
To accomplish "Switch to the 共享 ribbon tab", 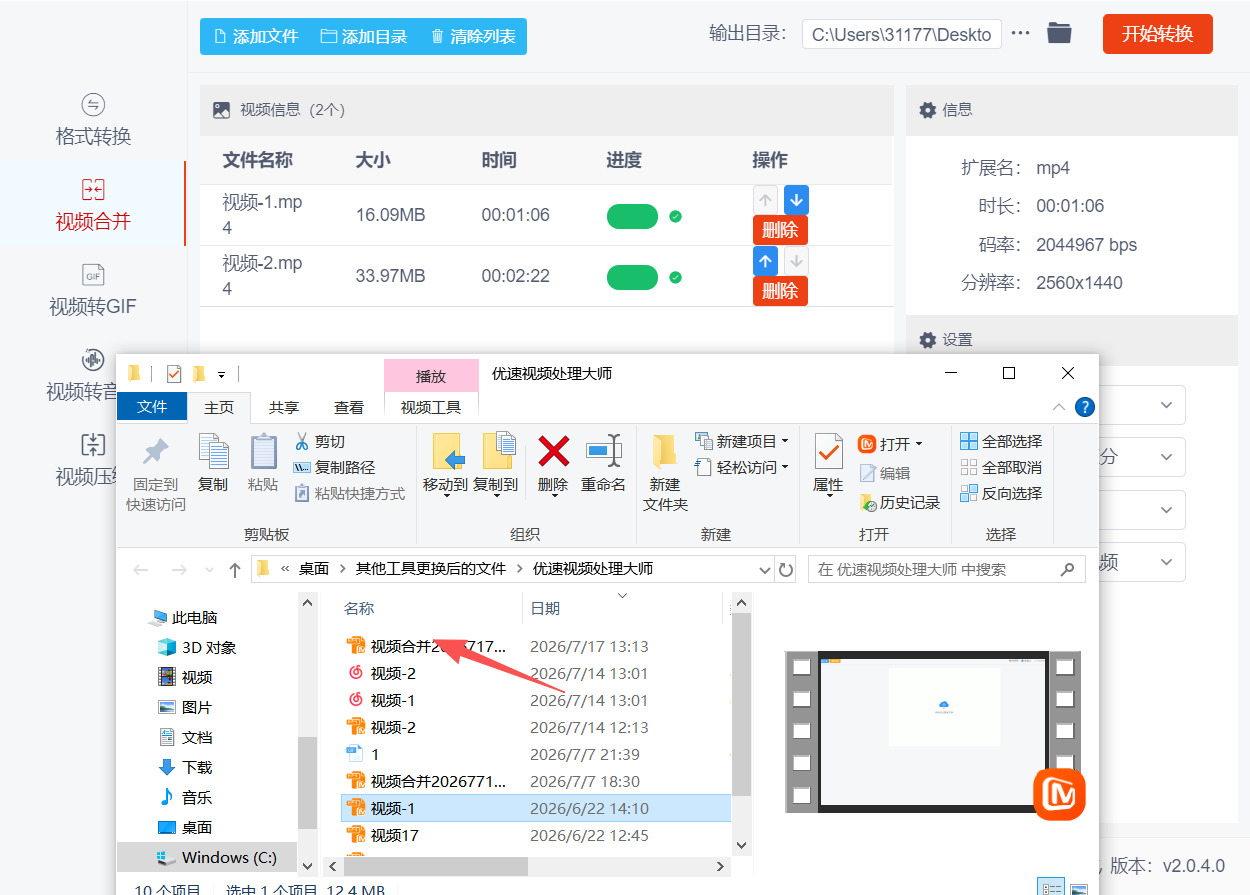I will coord(284,407).
